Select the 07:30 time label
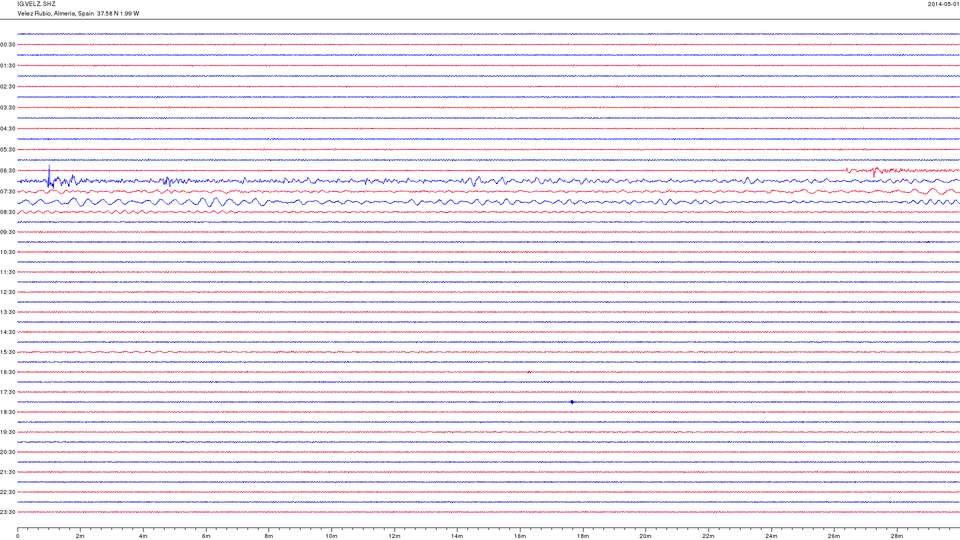 click(8, 192)
